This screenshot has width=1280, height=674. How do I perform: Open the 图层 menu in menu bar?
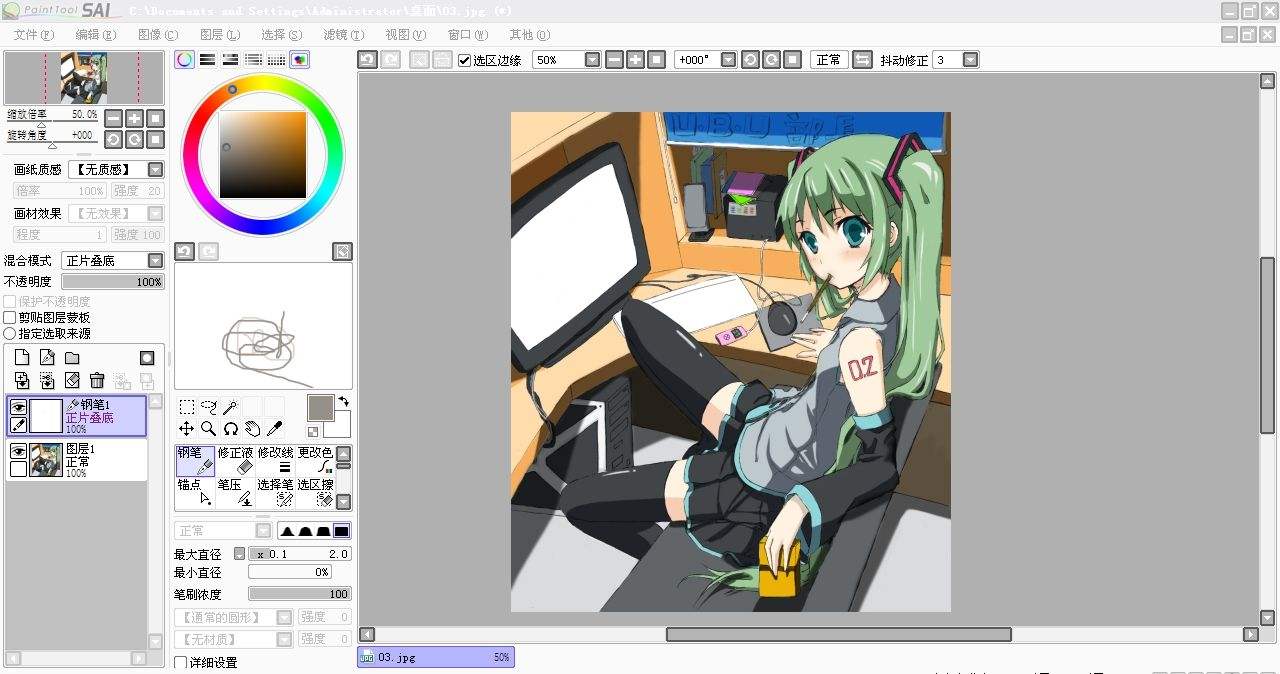coord(219,34)
